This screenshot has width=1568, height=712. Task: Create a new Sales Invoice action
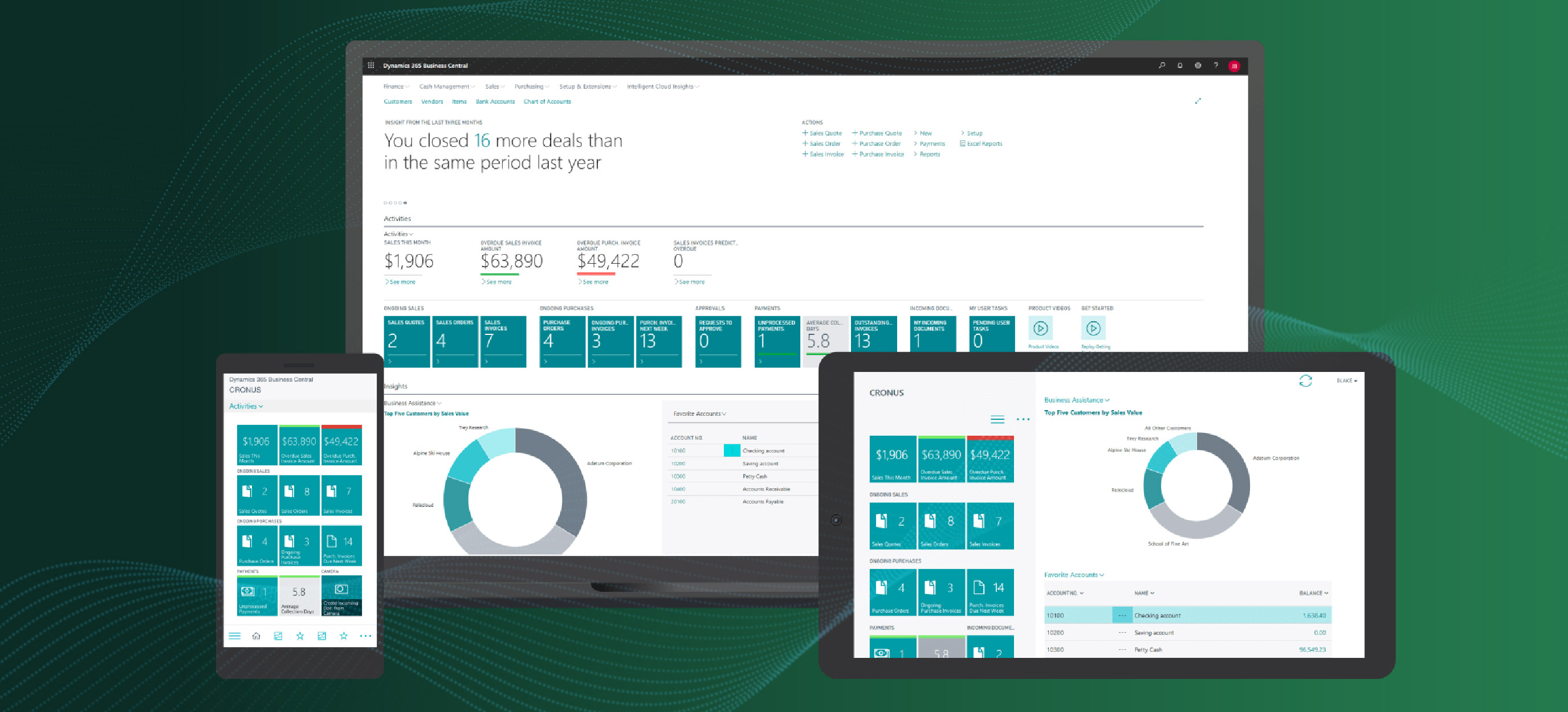(823, 154)
